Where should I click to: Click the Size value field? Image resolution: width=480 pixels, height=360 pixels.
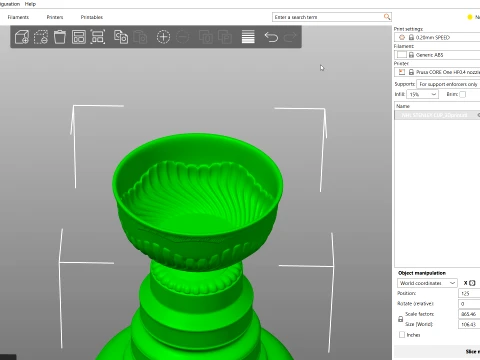coord(469,324)
